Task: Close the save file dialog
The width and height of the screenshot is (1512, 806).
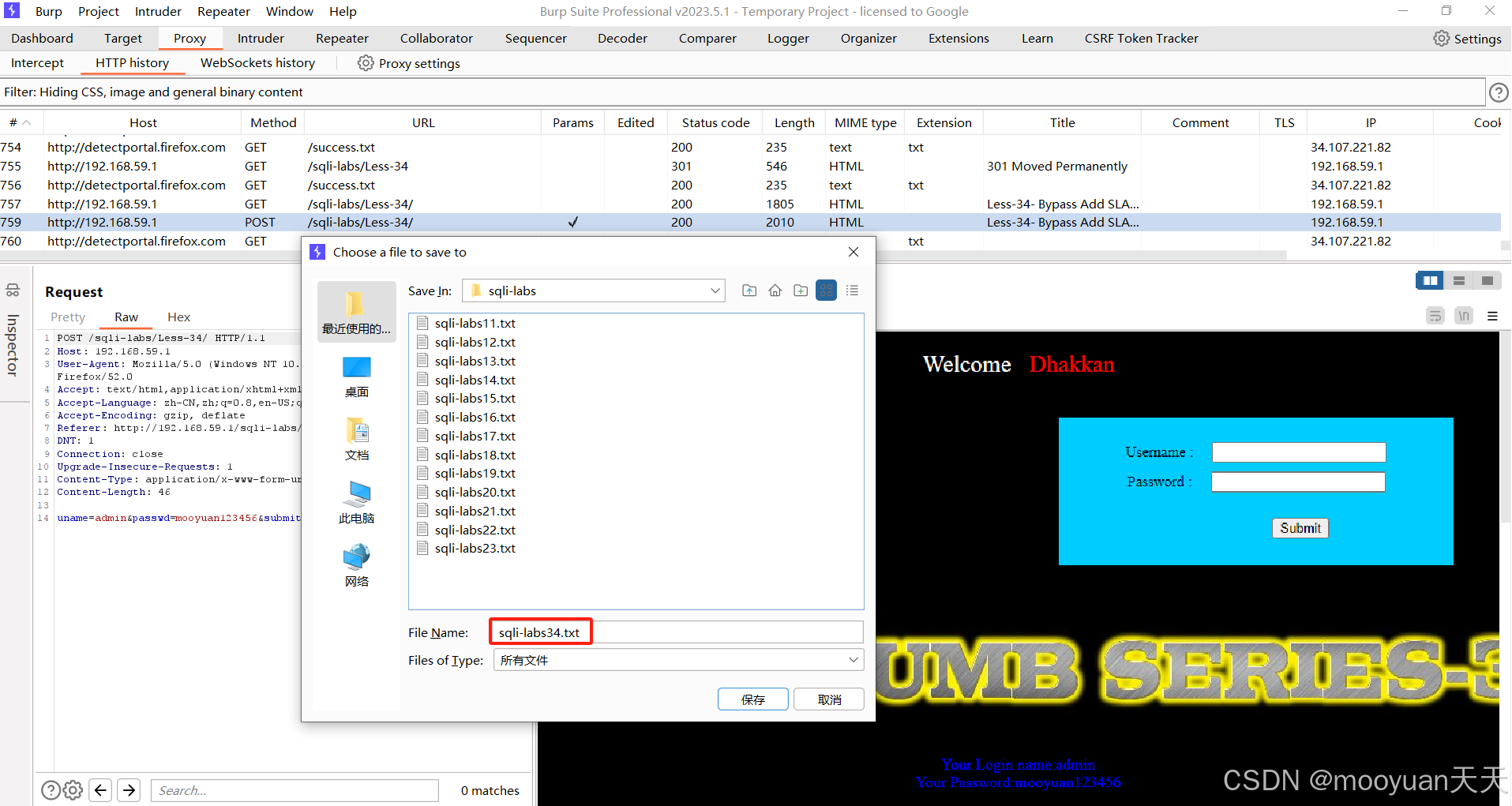Action: click(854, 252)
